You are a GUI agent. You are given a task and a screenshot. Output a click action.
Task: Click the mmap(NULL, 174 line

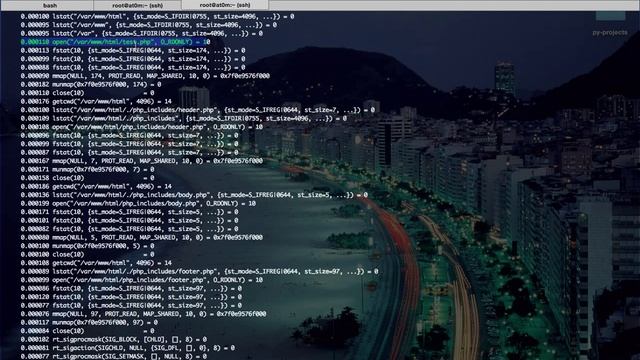[145, 76]
